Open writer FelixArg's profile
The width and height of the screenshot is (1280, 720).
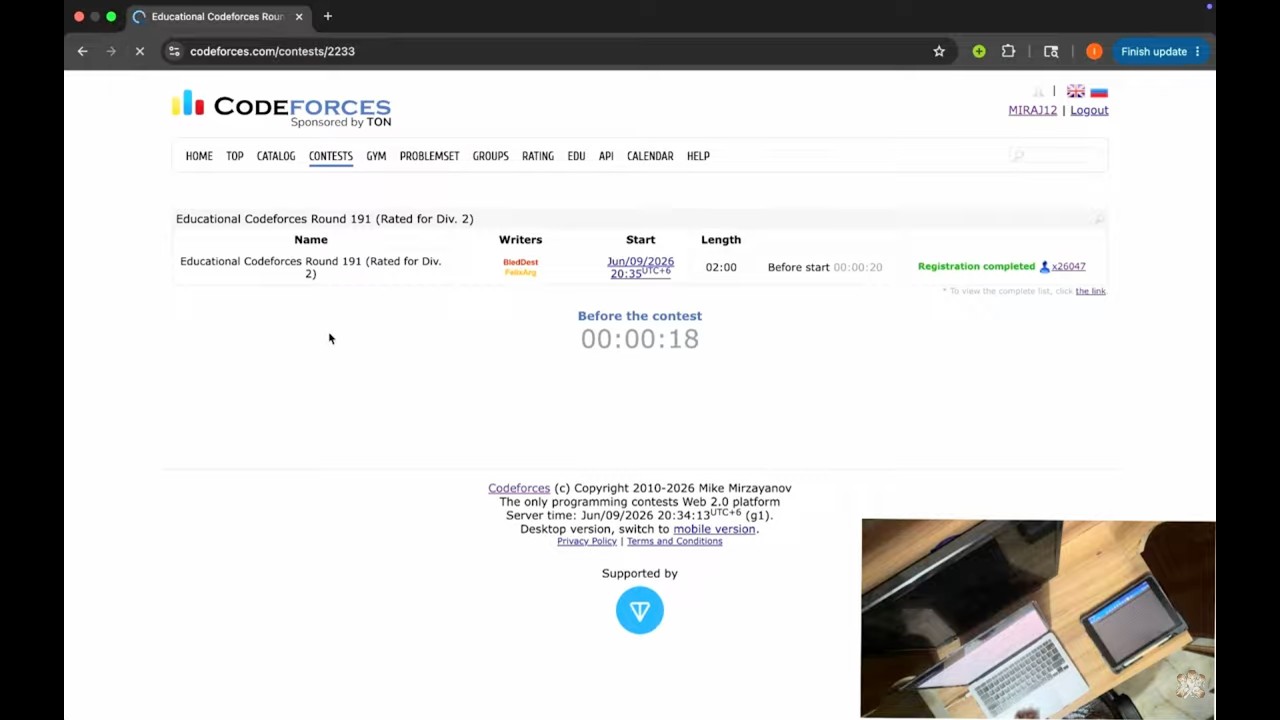tap(520, 272)
